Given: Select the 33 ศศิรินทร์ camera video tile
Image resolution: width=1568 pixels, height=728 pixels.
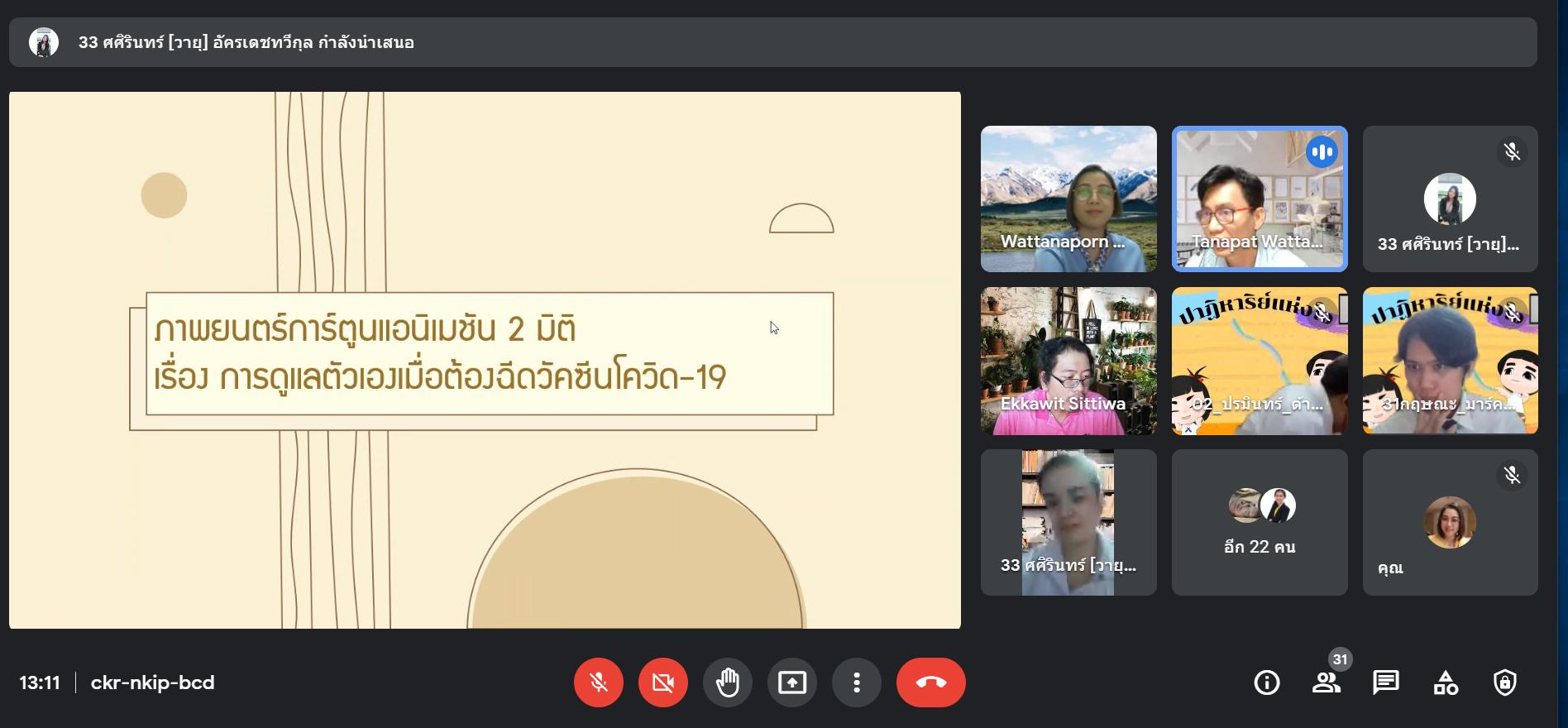Looking at the screenshot, I should (1068, 522).
